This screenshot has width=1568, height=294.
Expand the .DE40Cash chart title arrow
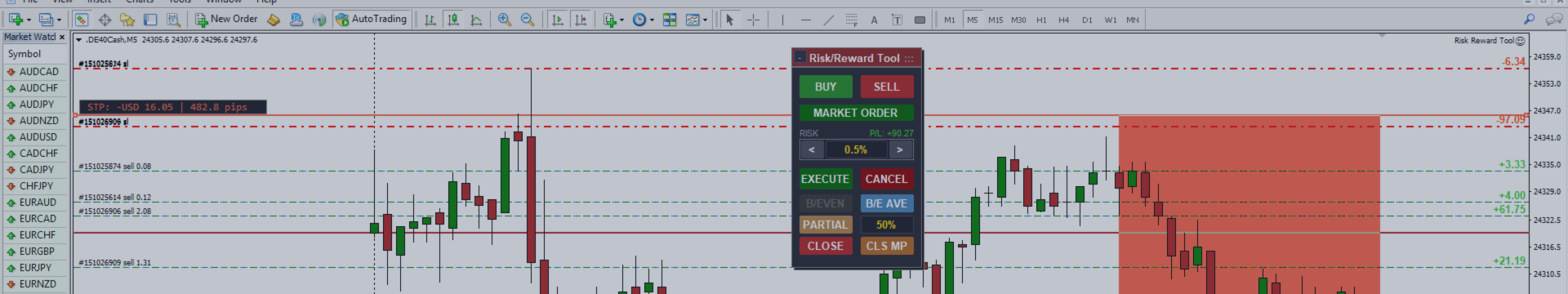tap(78, 39)
